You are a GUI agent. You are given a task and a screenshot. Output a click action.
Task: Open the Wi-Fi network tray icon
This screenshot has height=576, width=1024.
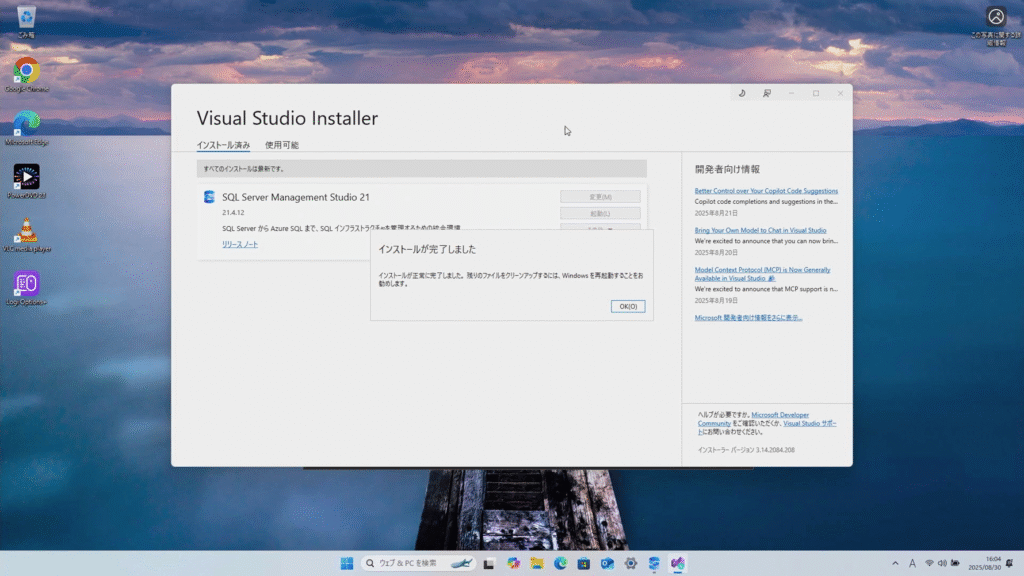pos(929,563)
